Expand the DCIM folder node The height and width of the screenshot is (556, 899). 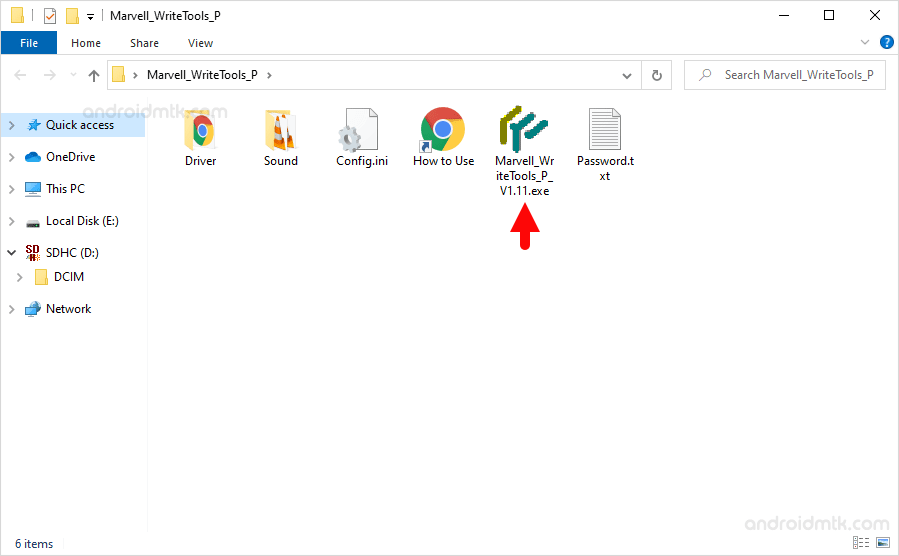(x=19, y=277)
